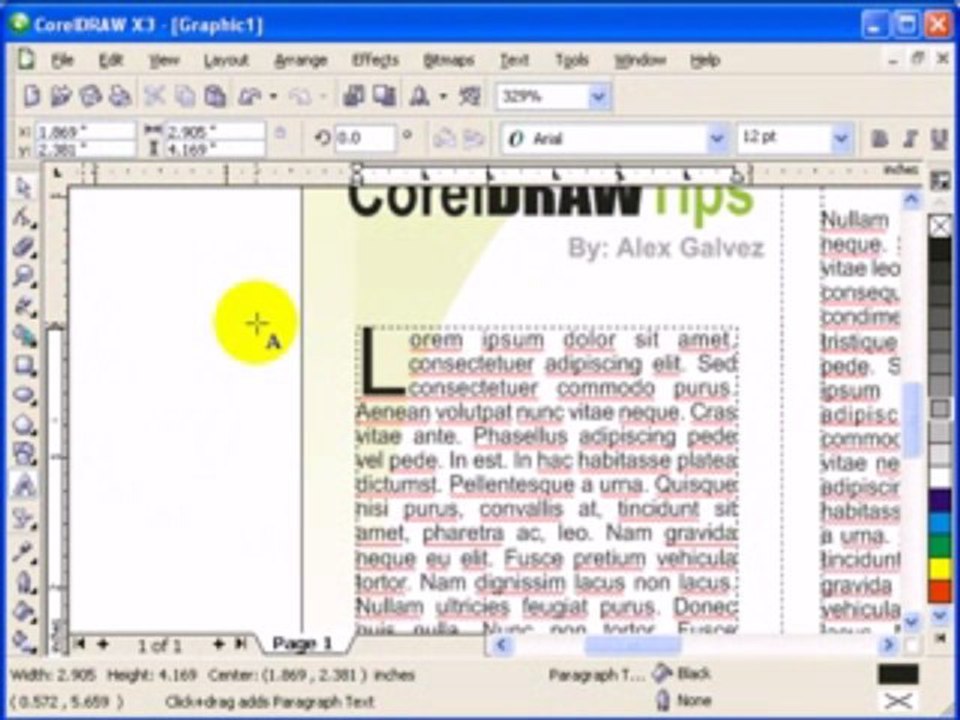Select the Eyedropper tool
Screen dimensions: 960x720
23,551
